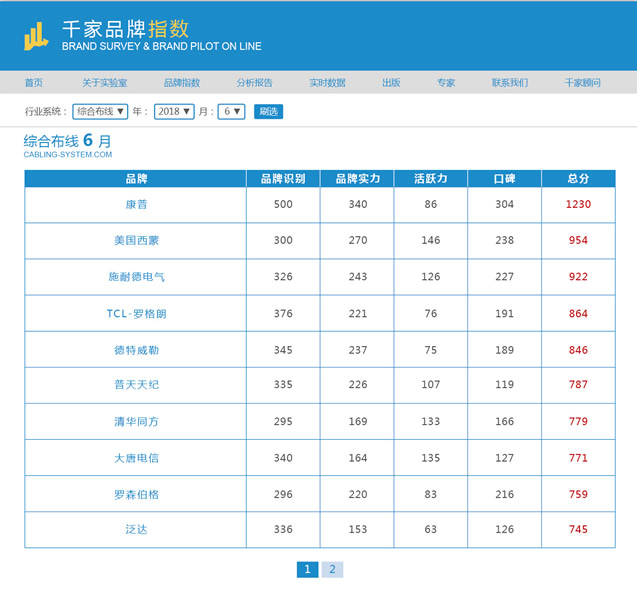Click the 千家品牌指数 site title
Screen dimensions: 637x595
click(x=125, y=29)
